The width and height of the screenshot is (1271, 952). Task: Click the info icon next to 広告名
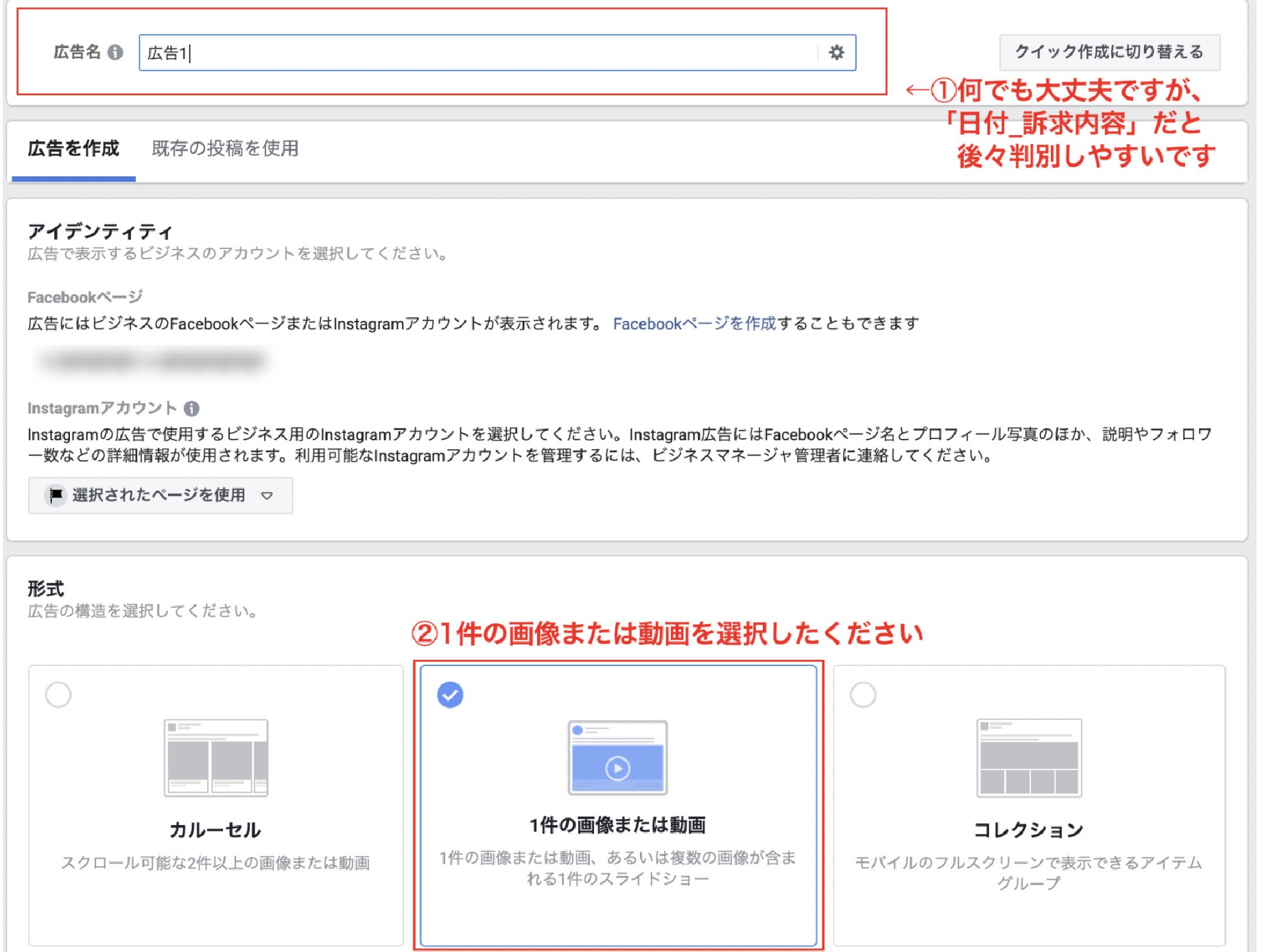pyautogui.click(x=116, y=52)
